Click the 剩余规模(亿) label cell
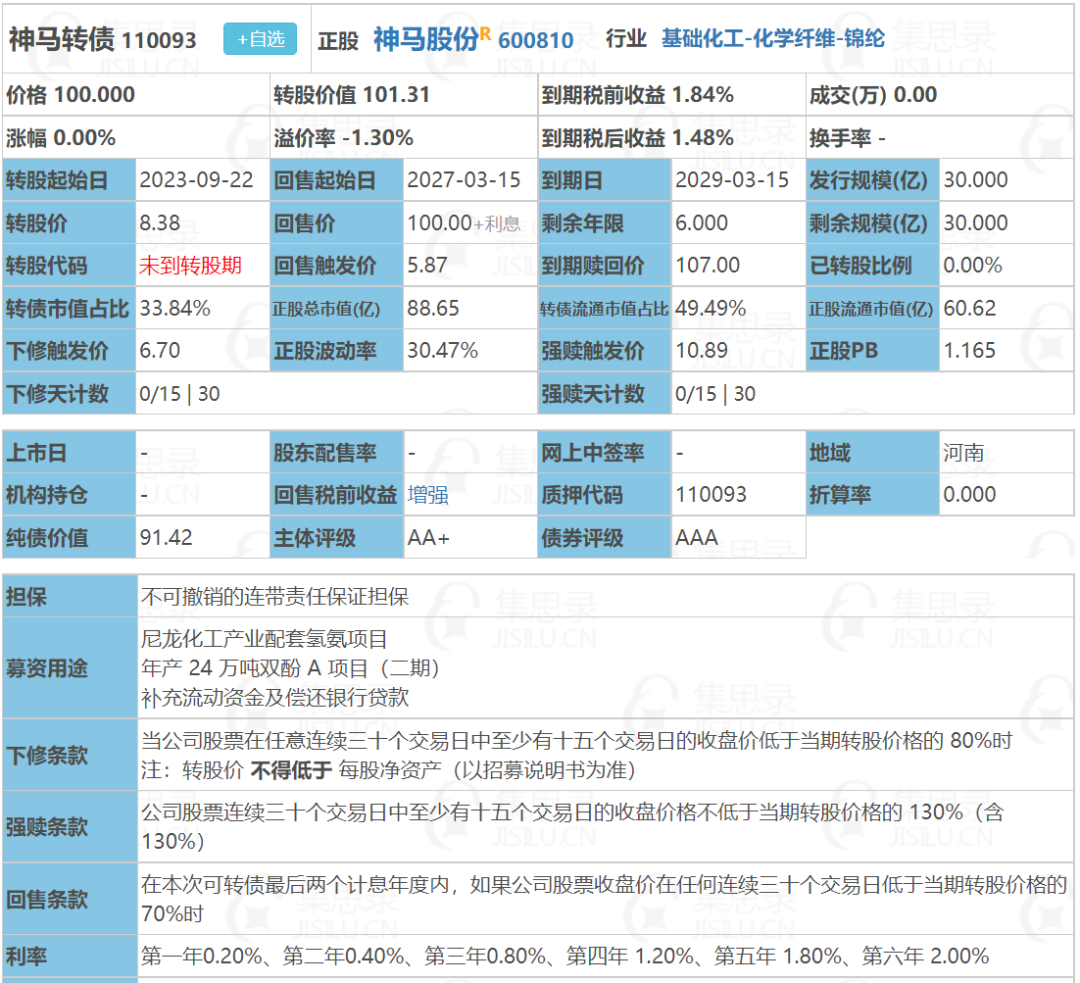This screenshot has height=983, width=1080. [x=872, y=223]
